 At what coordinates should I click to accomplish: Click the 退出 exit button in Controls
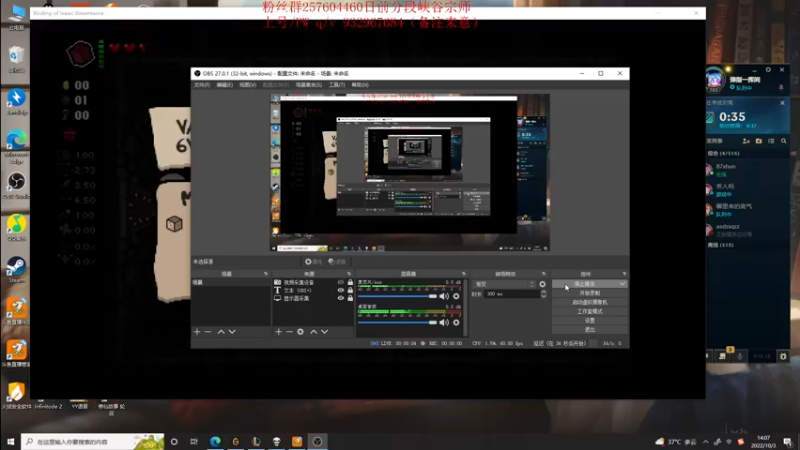tap(590, 330)
